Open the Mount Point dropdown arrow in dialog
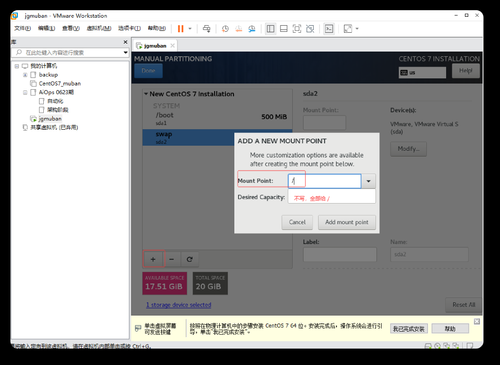Viewport: 500px width, 365px height. 369,181
